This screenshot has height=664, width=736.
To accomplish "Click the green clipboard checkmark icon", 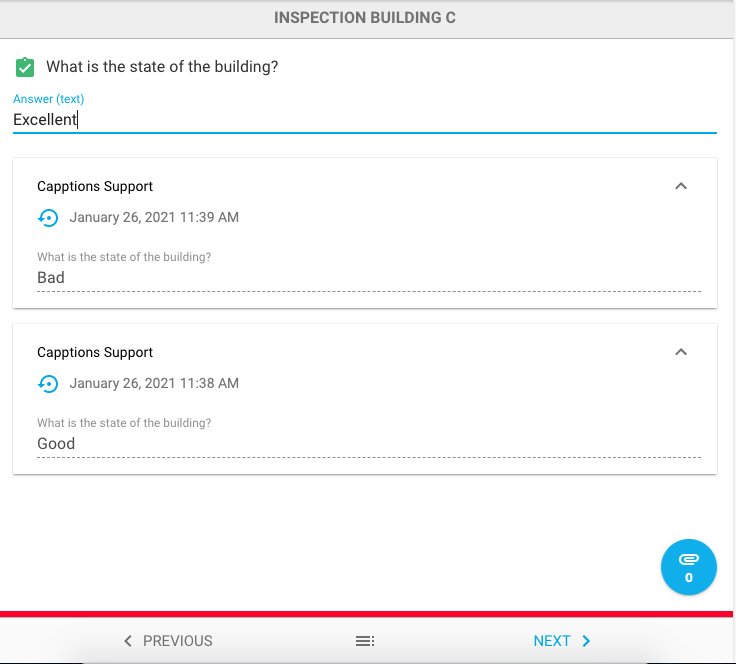I will point(25,67).
